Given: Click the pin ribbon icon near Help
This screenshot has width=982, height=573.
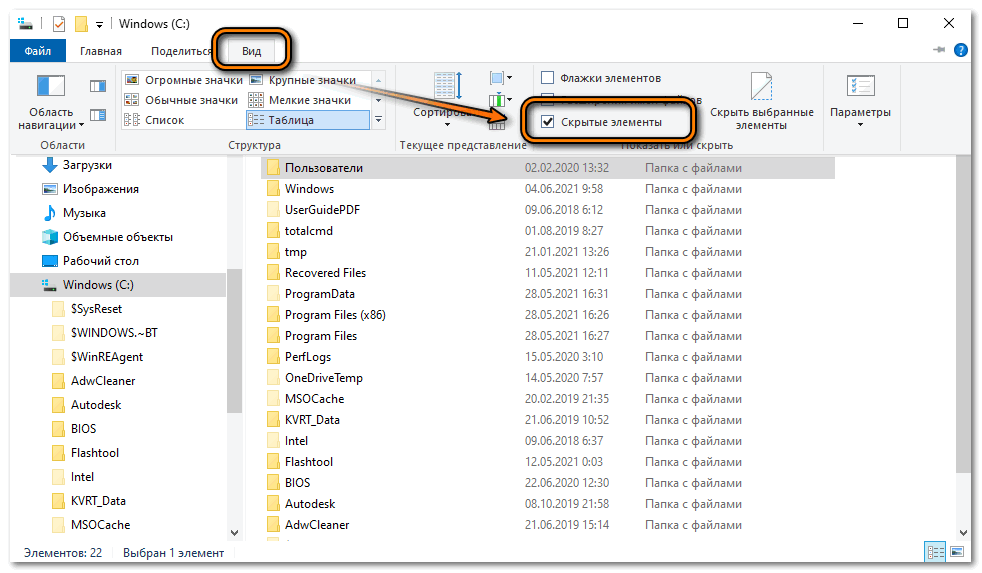Looking at the screenshot, I should [939, 50].
